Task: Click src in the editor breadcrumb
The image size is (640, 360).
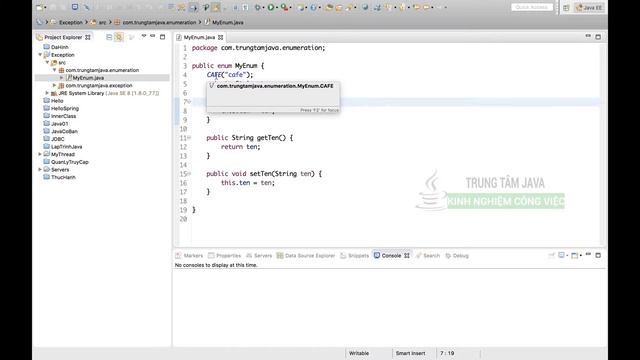Action: coord(102,22)
